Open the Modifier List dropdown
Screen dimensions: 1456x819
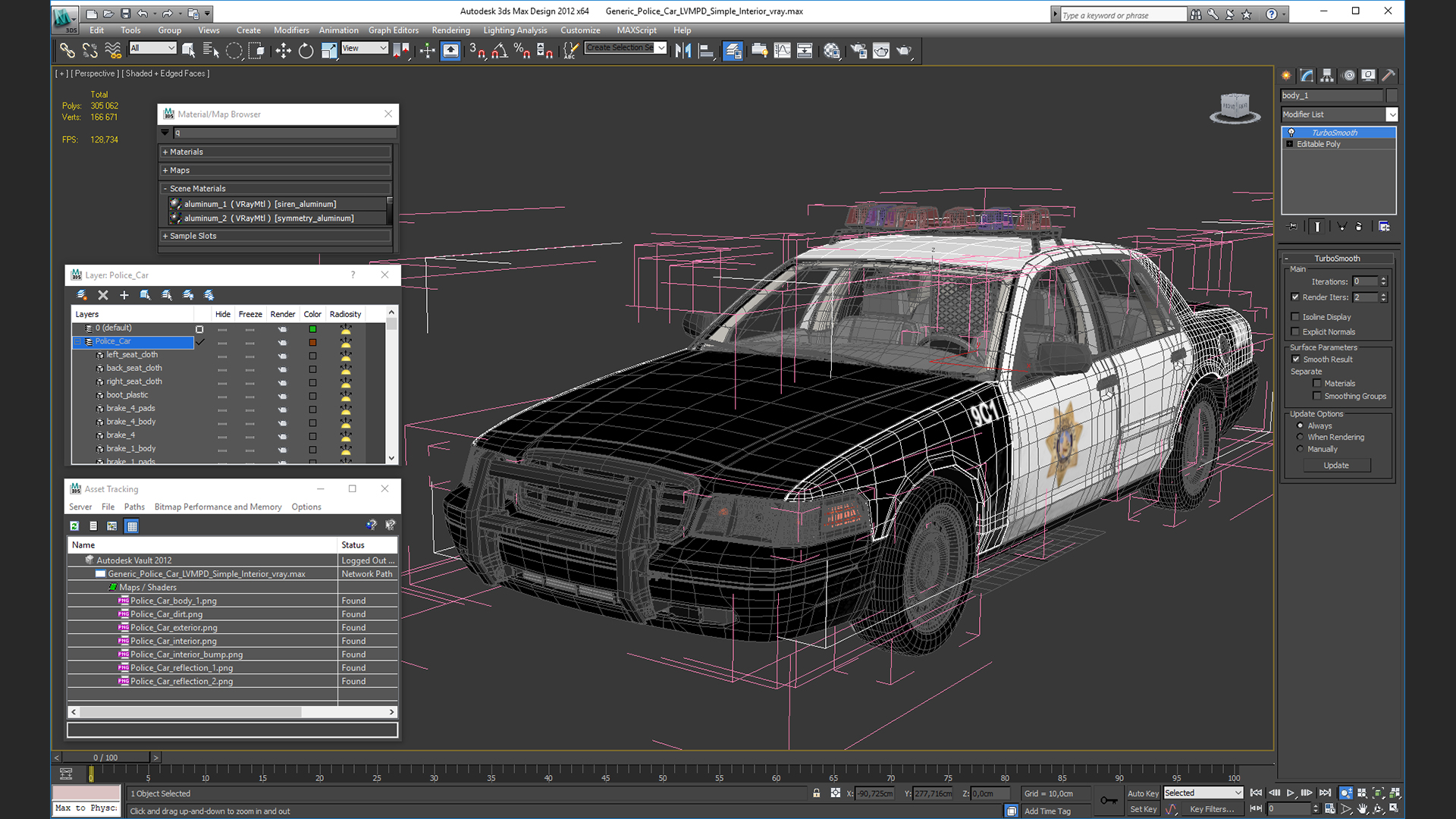click(x=1339, y=115)
